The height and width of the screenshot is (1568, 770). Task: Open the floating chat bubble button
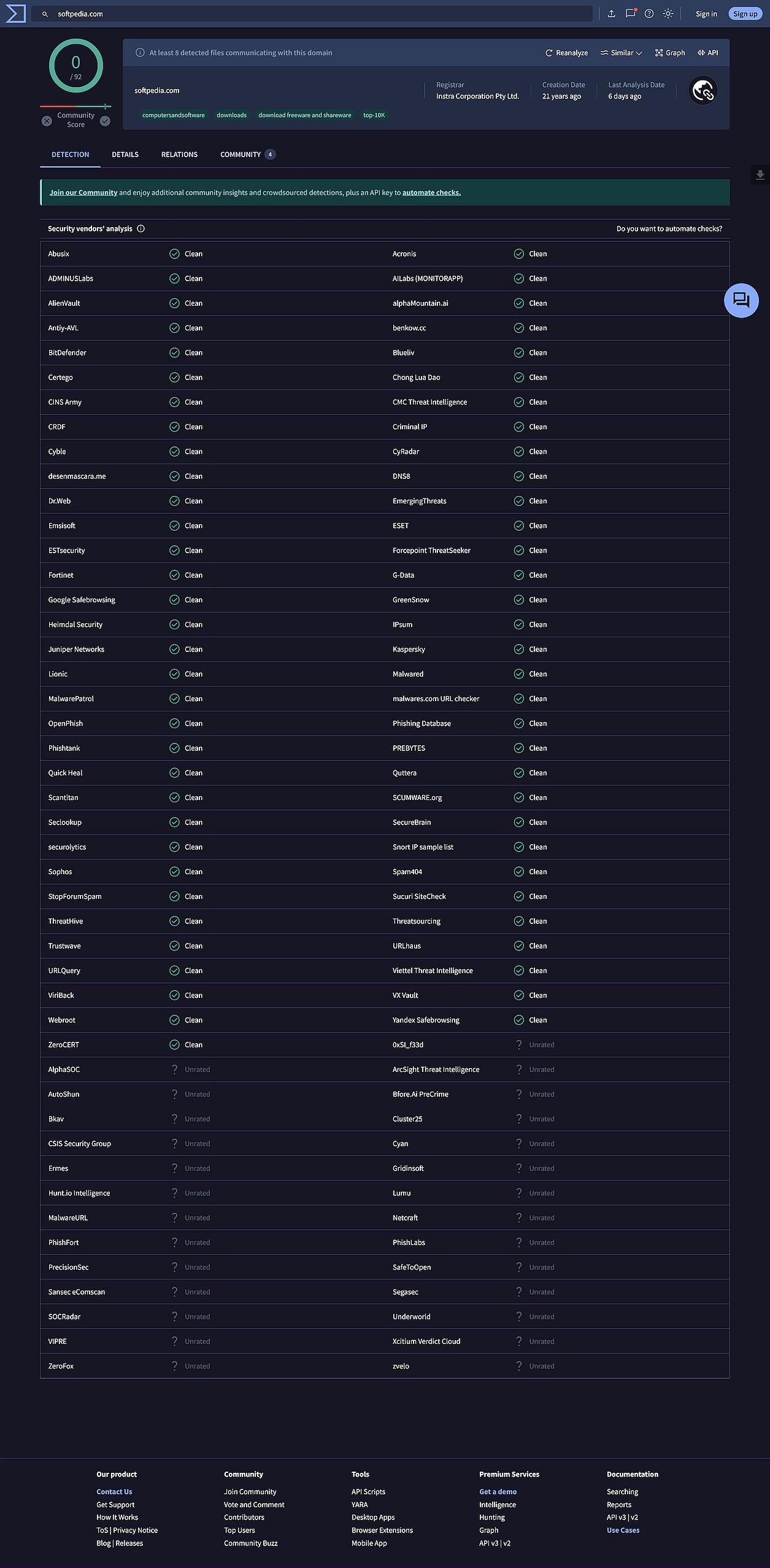click(741, 300)
